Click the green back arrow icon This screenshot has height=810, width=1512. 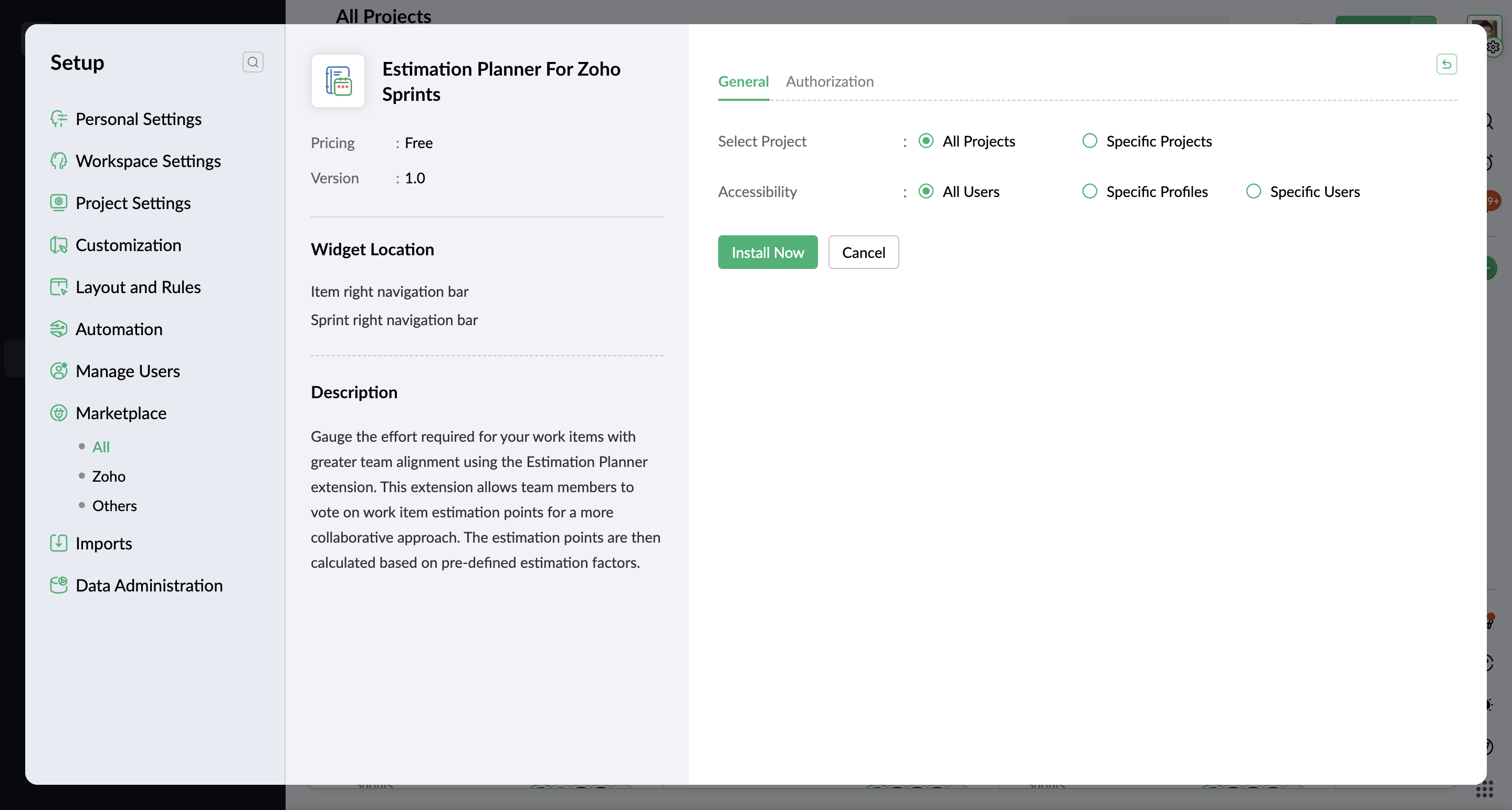pos(1446,64)
